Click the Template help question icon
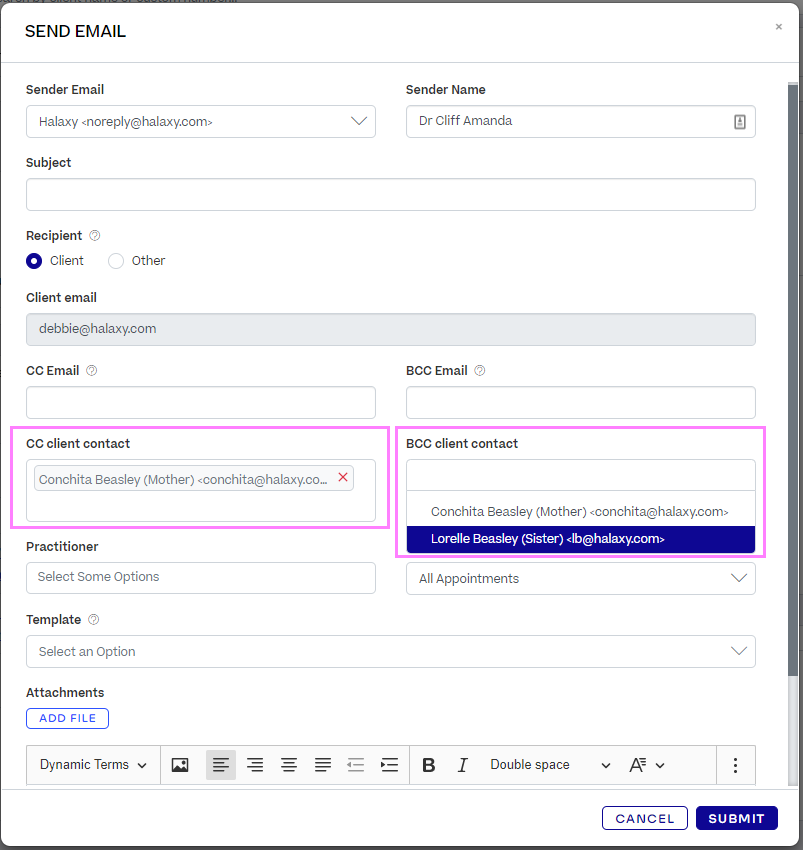Viewport: 803px width, 850px height. (x=93, y=619)
